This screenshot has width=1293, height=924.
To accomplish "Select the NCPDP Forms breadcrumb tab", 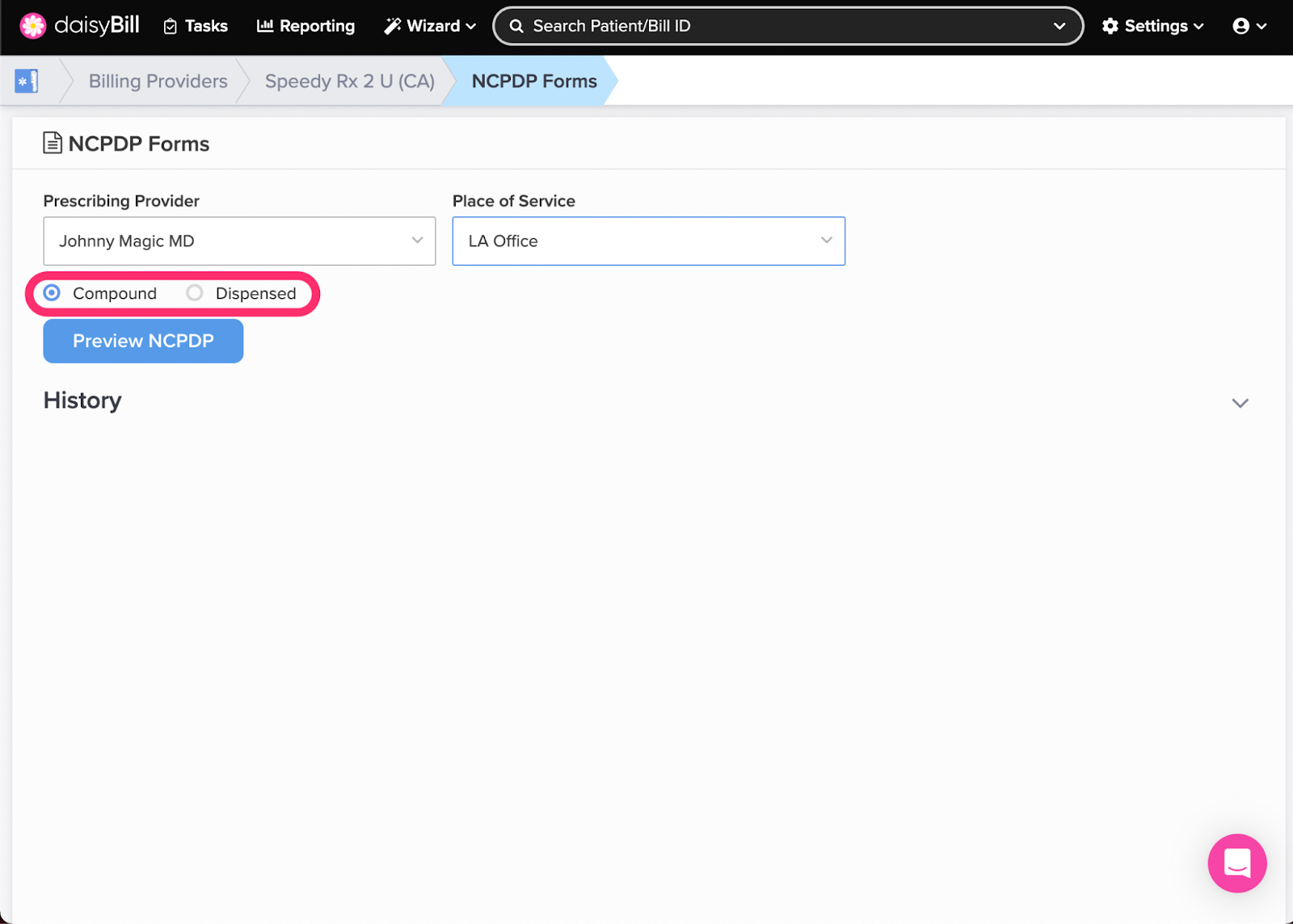I will click(x=534, y=81).
